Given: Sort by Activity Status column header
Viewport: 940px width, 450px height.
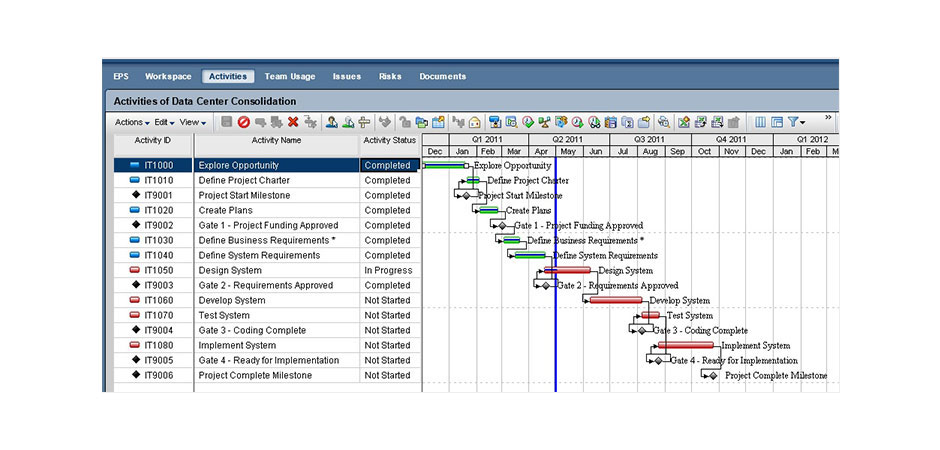Looking at the screenshot, I should [389, 141].
